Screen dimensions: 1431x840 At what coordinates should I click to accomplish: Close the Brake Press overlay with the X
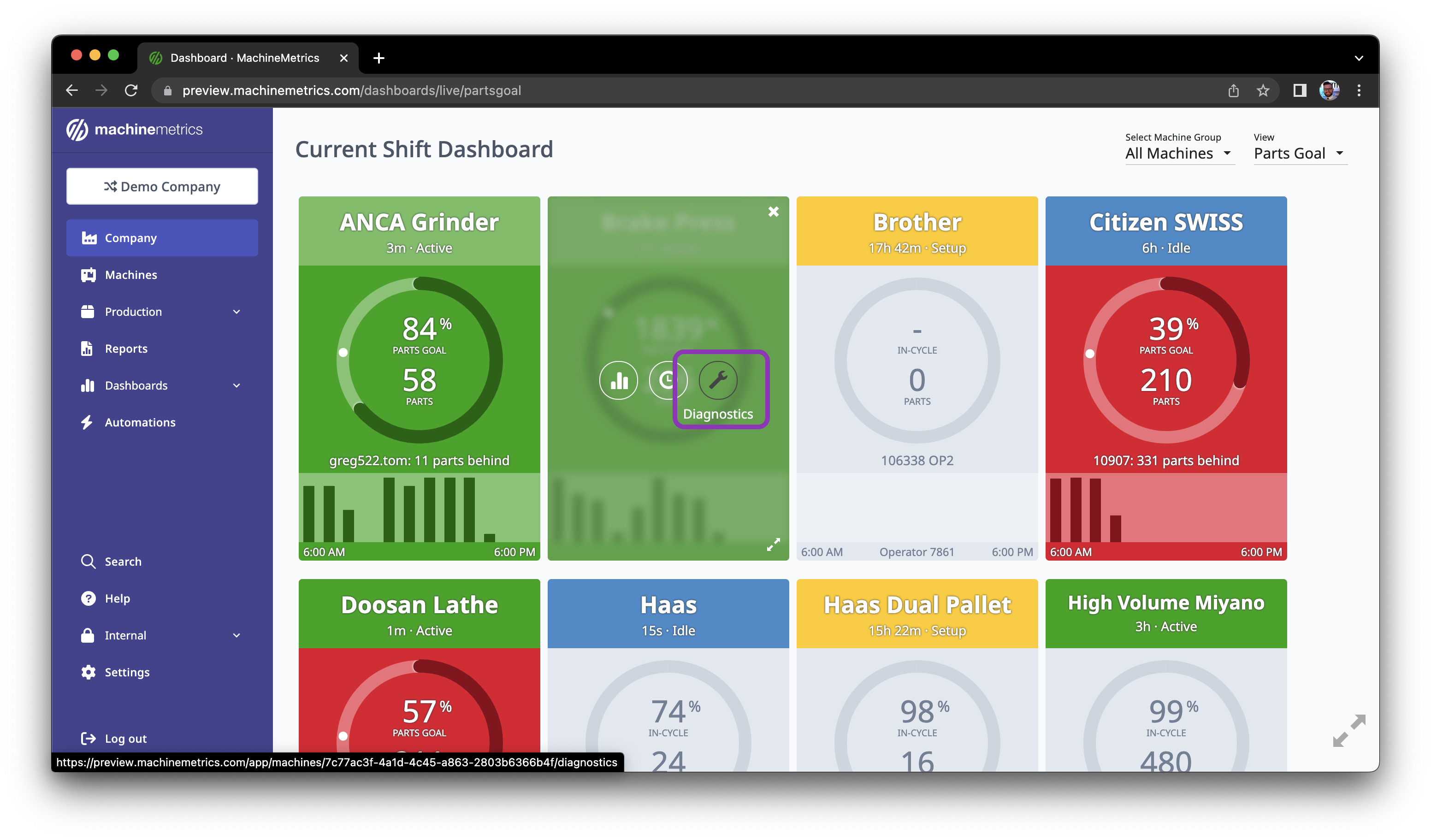coord(774,212)
